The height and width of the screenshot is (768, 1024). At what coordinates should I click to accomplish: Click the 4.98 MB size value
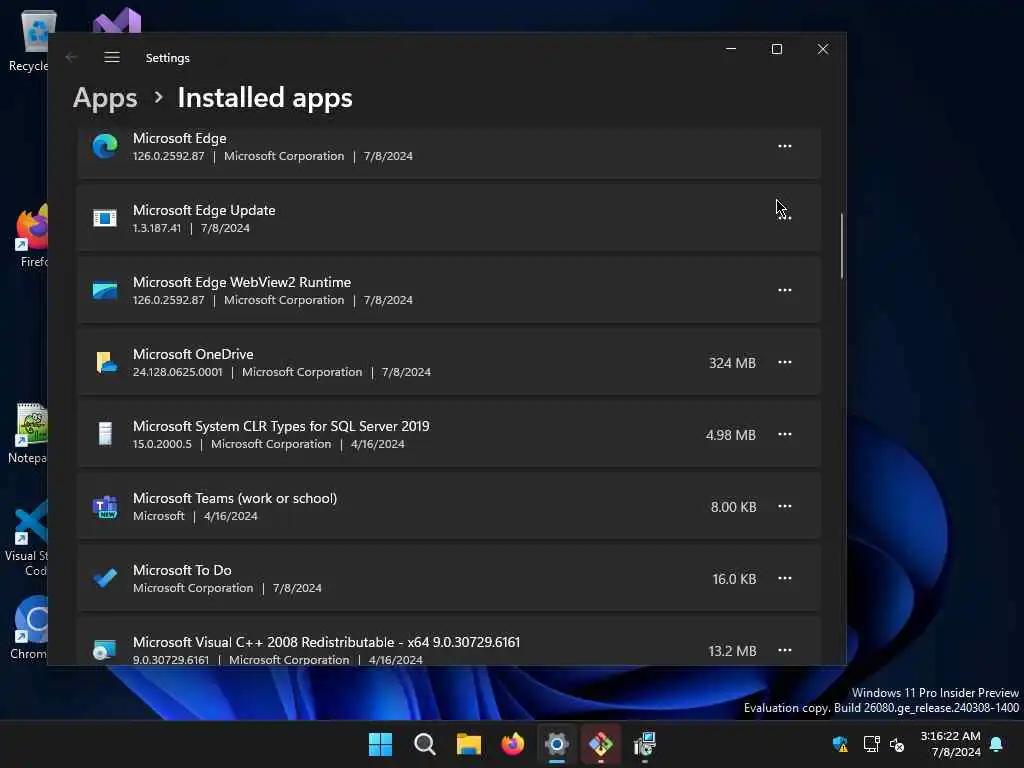tap(730, 435)
